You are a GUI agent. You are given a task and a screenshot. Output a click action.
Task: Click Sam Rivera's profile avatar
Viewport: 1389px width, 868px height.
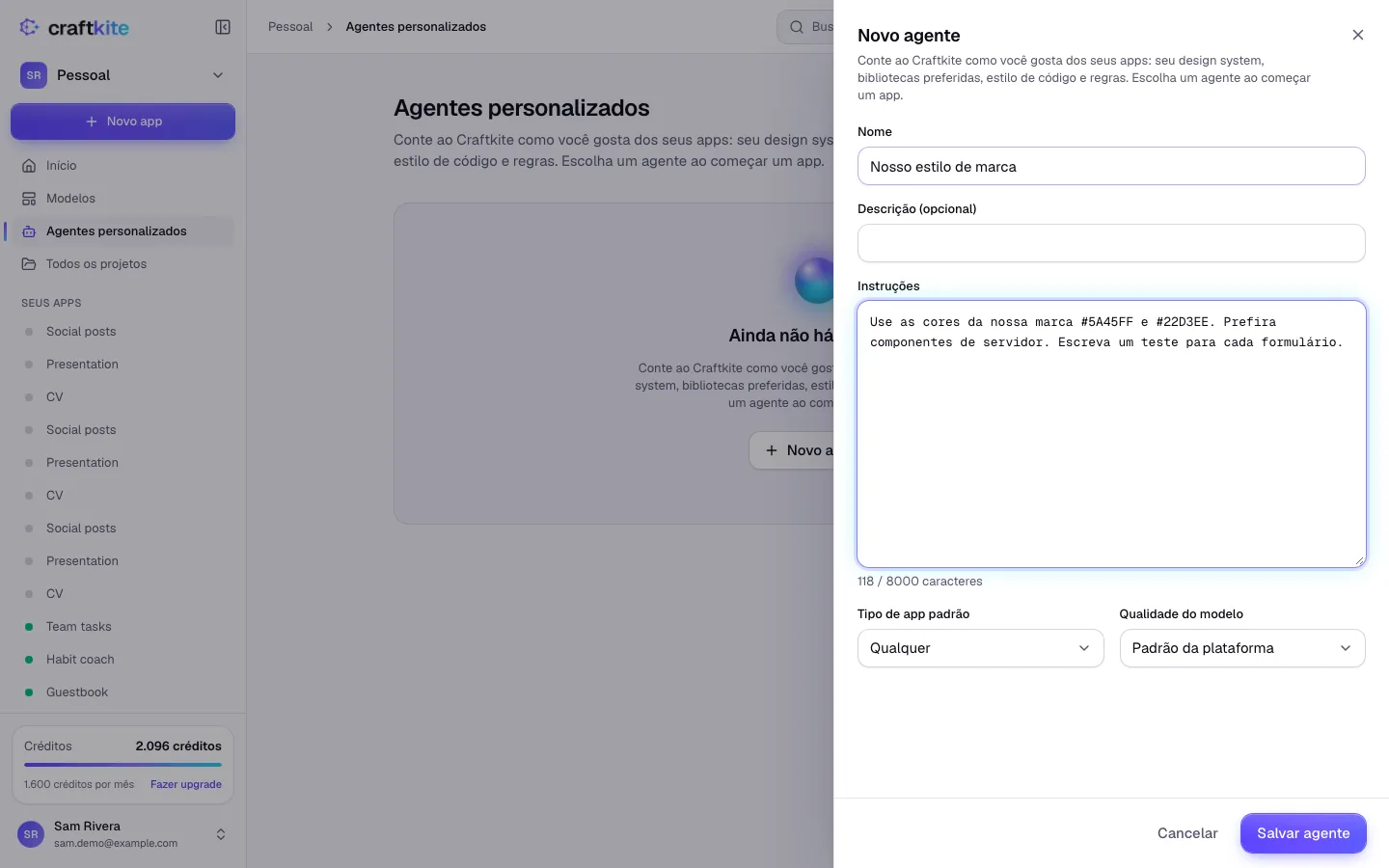pyautogui.click(x=31, y=834)
